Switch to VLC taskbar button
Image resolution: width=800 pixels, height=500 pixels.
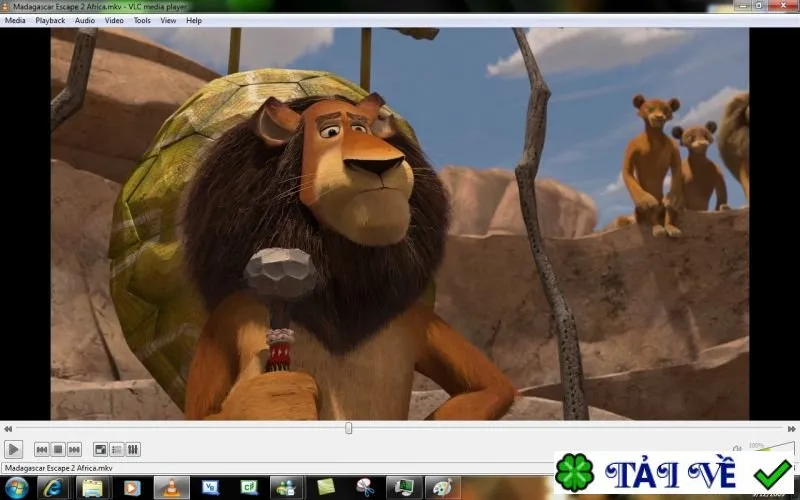(x=171, y=488)
